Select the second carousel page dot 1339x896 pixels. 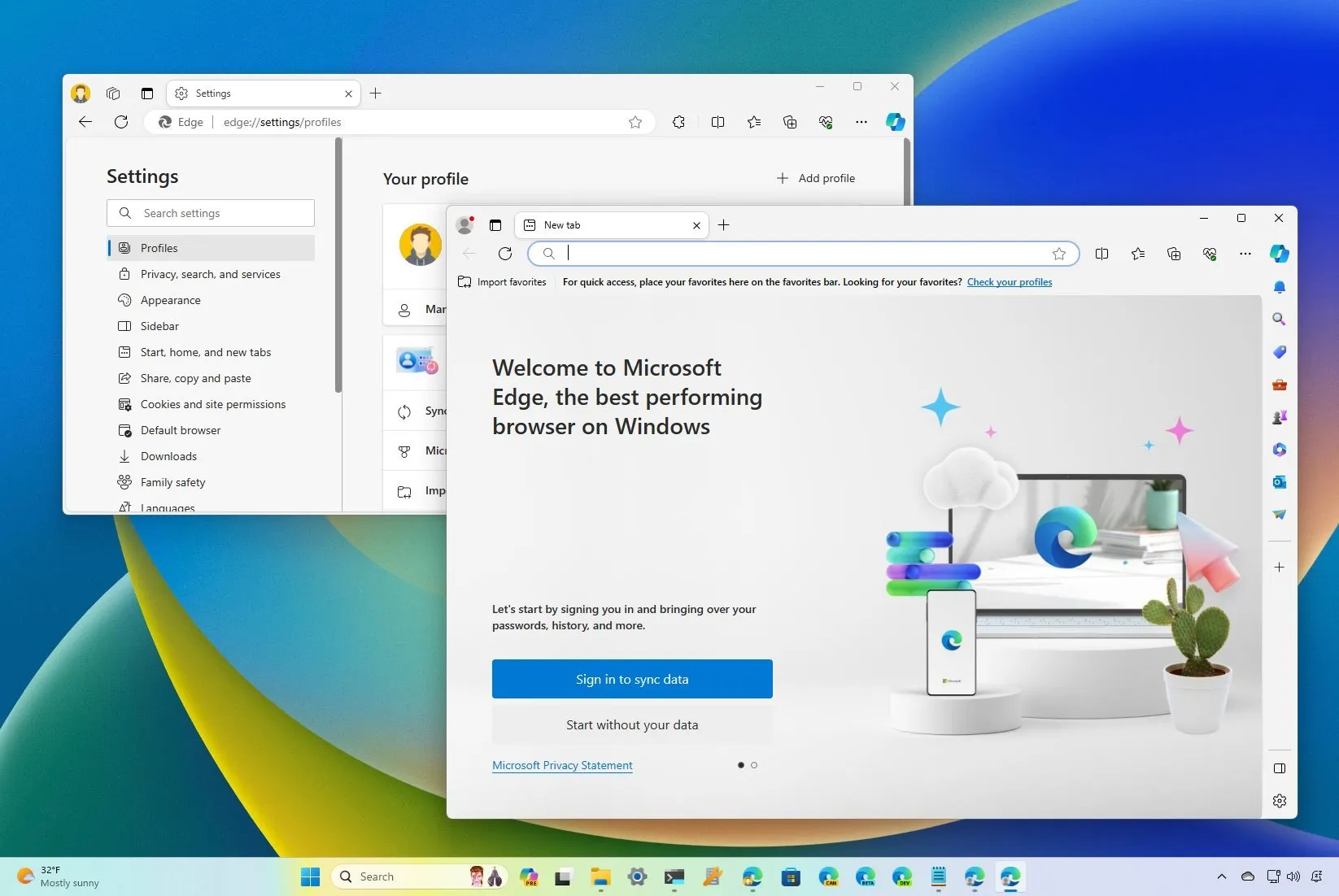click(x=754, y=765)
